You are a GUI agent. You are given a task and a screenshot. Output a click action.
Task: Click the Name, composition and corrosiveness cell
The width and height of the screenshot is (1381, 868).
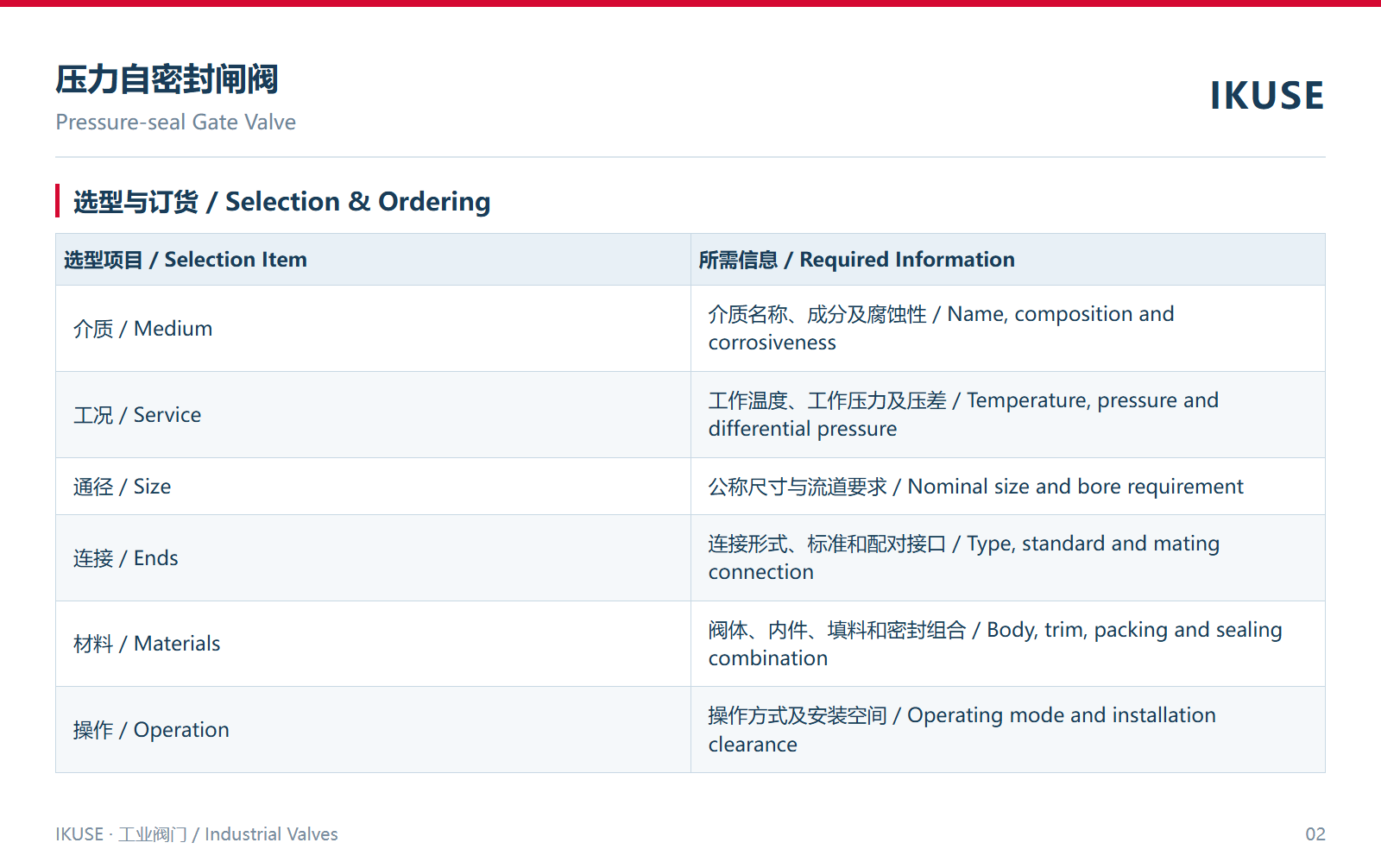coord(1008,329)
